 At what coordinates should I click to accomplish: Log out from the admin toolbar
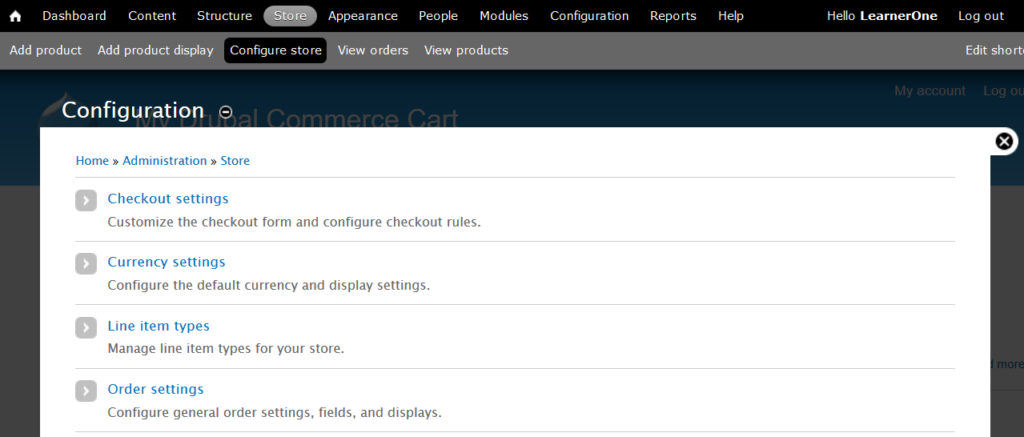(x=981, y=16)
